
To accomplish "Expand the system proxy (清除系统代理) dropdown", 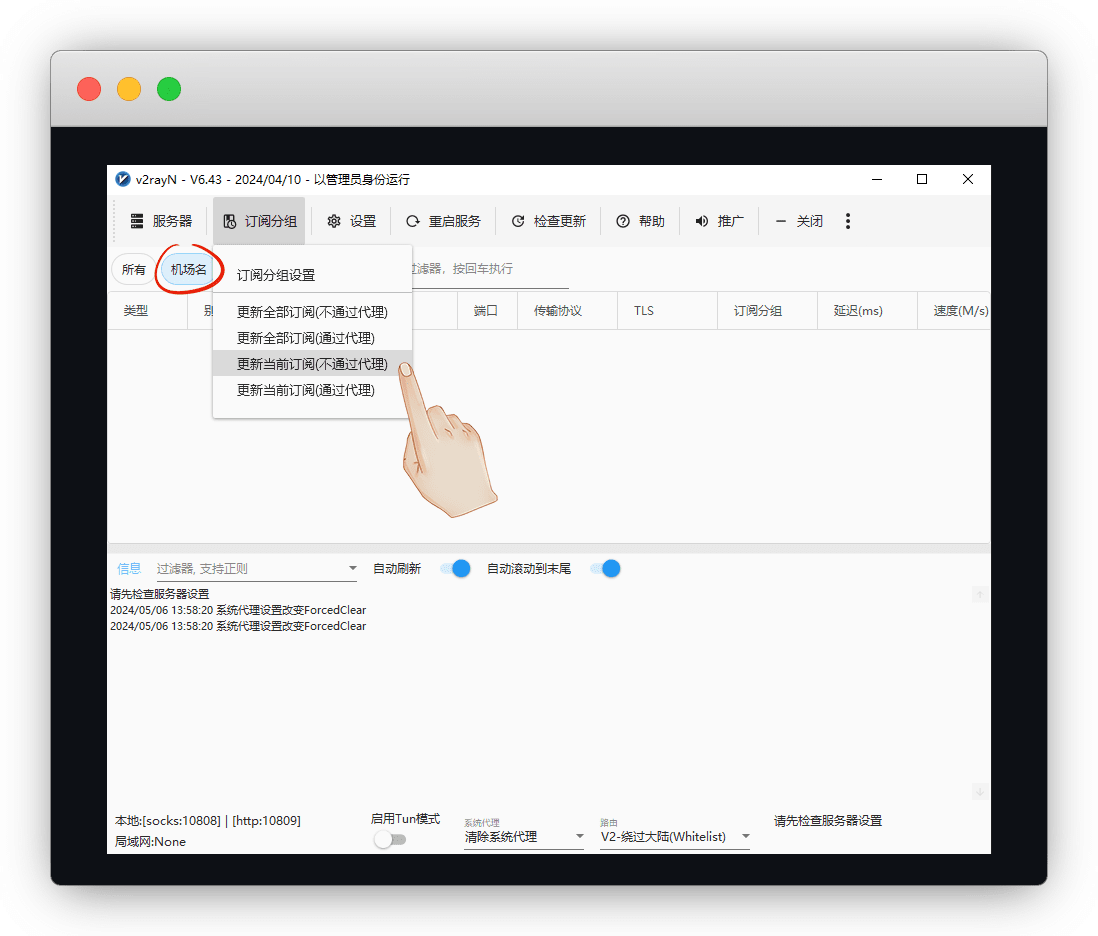I will click(579, 837).
